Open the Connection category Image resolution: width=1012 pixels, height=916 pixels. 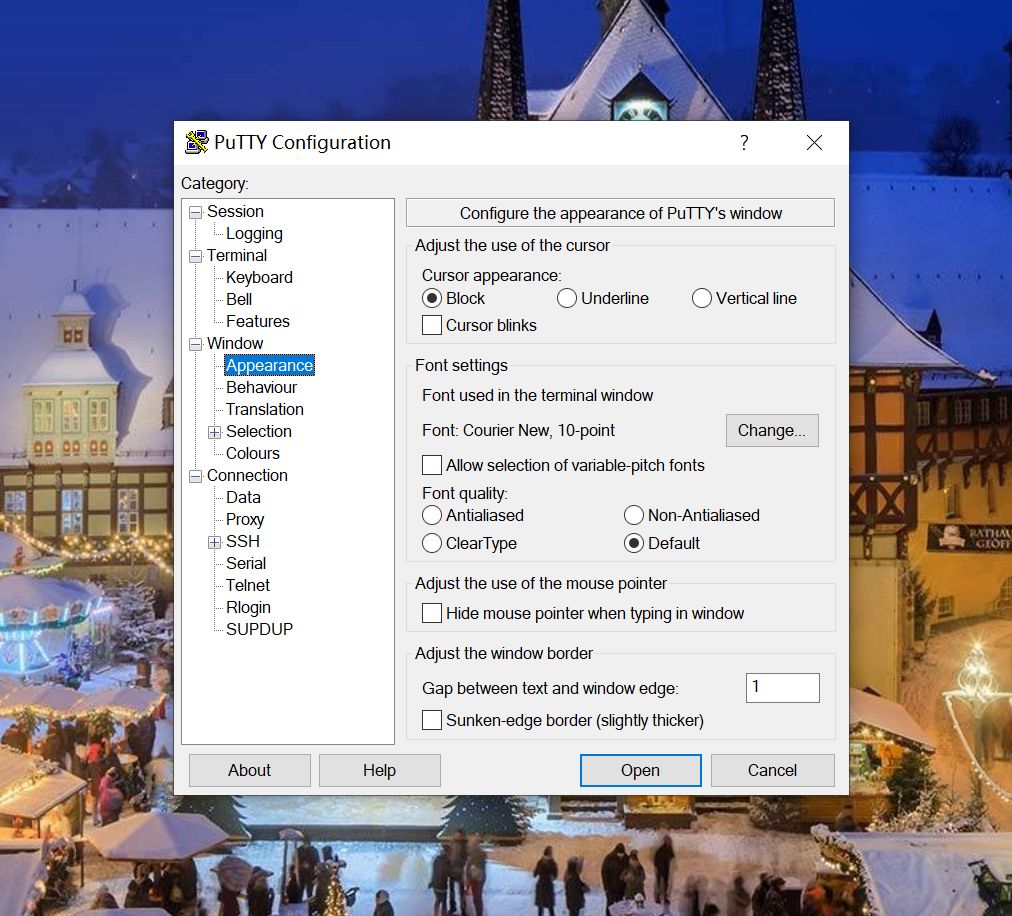point(247,475)
